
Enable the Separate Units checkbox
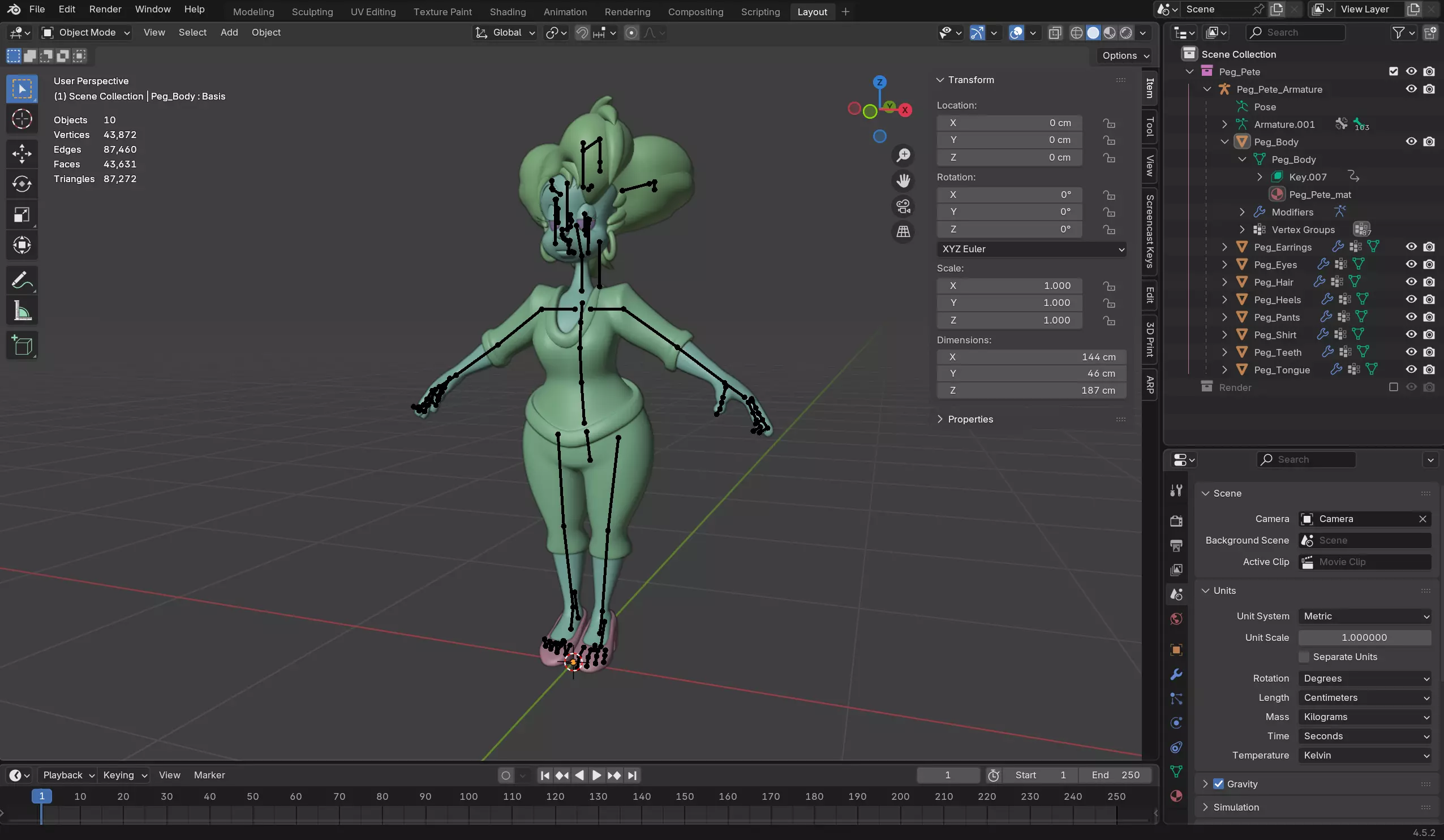click(x=1304, y=657)
